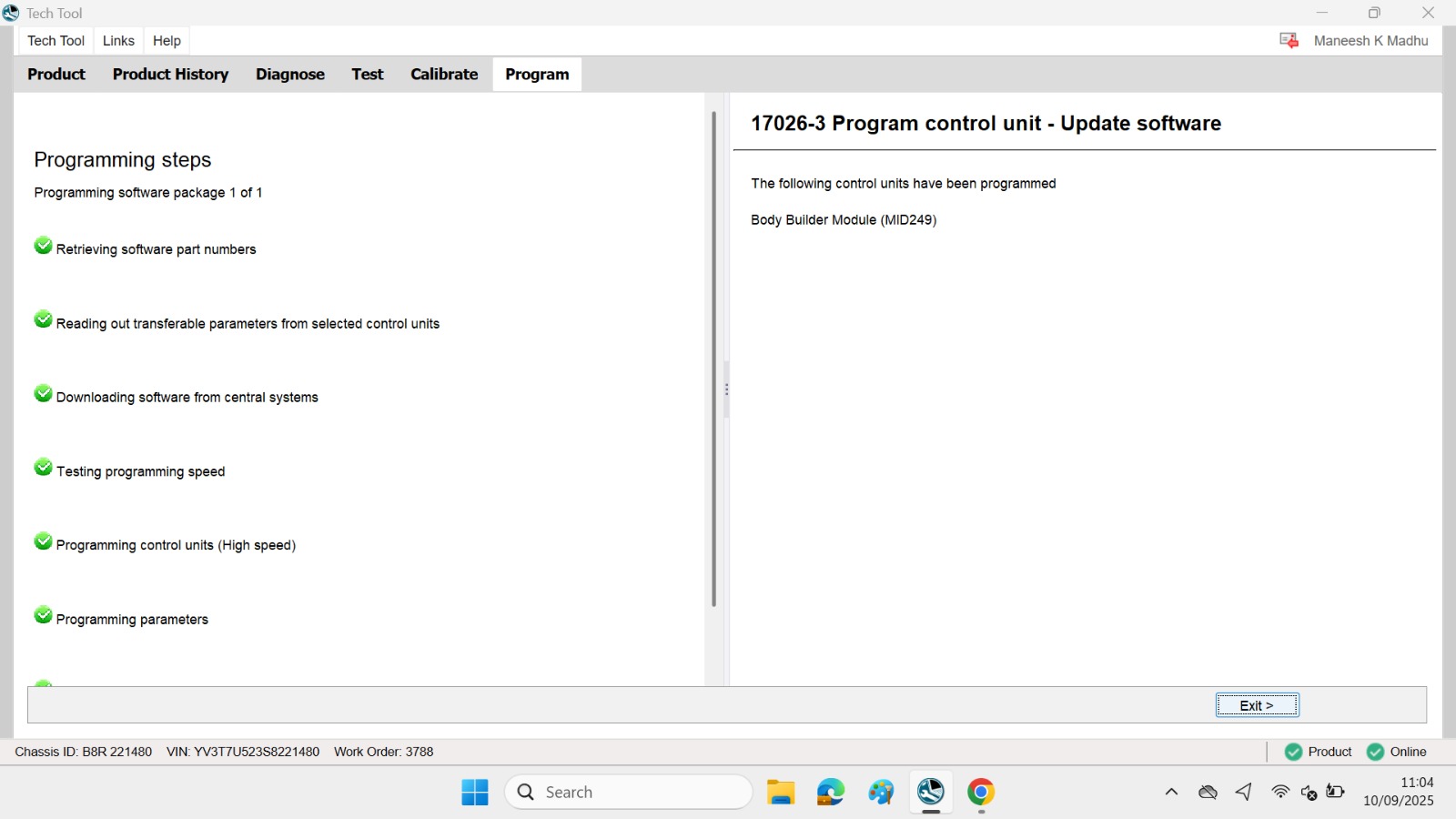
Task: Click the Body Builder Module (MID249) text
Action: click(844, 220)
